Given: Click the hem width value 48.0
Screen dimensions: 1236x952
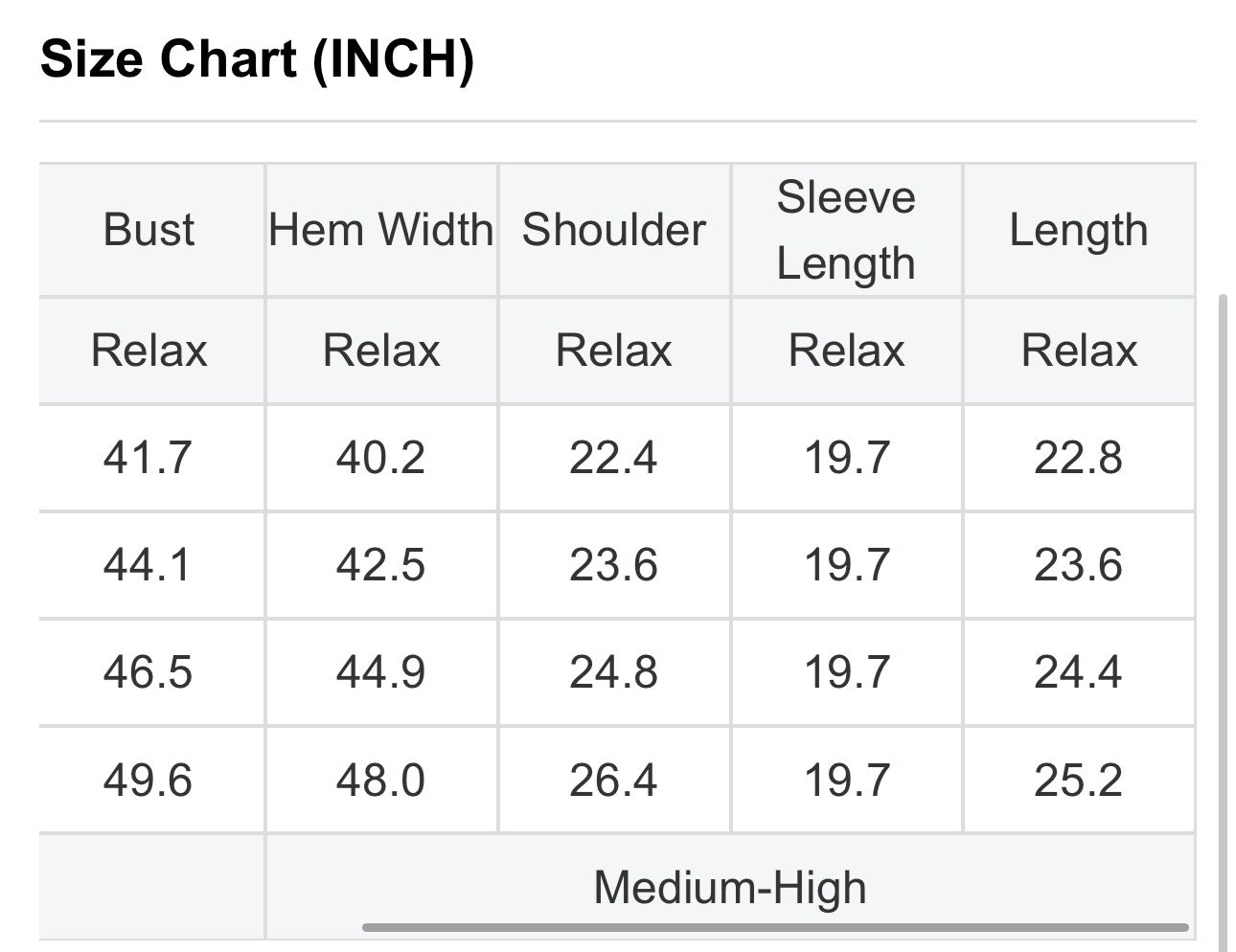Looking at the screenshot, I should tap(380, 781).
